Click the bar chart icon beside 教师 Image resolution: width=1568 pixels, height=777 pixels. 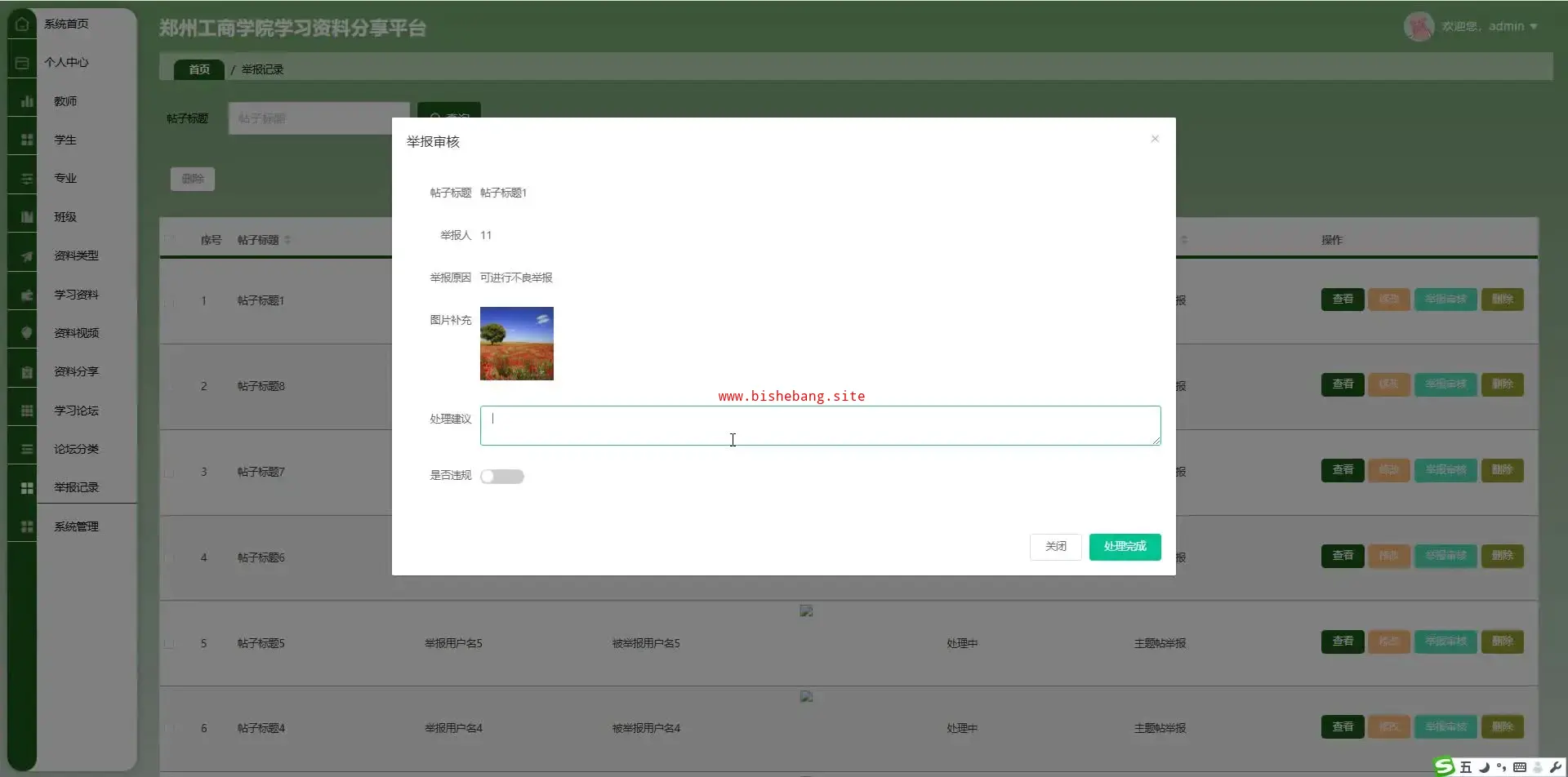click(x=27, y=101)
